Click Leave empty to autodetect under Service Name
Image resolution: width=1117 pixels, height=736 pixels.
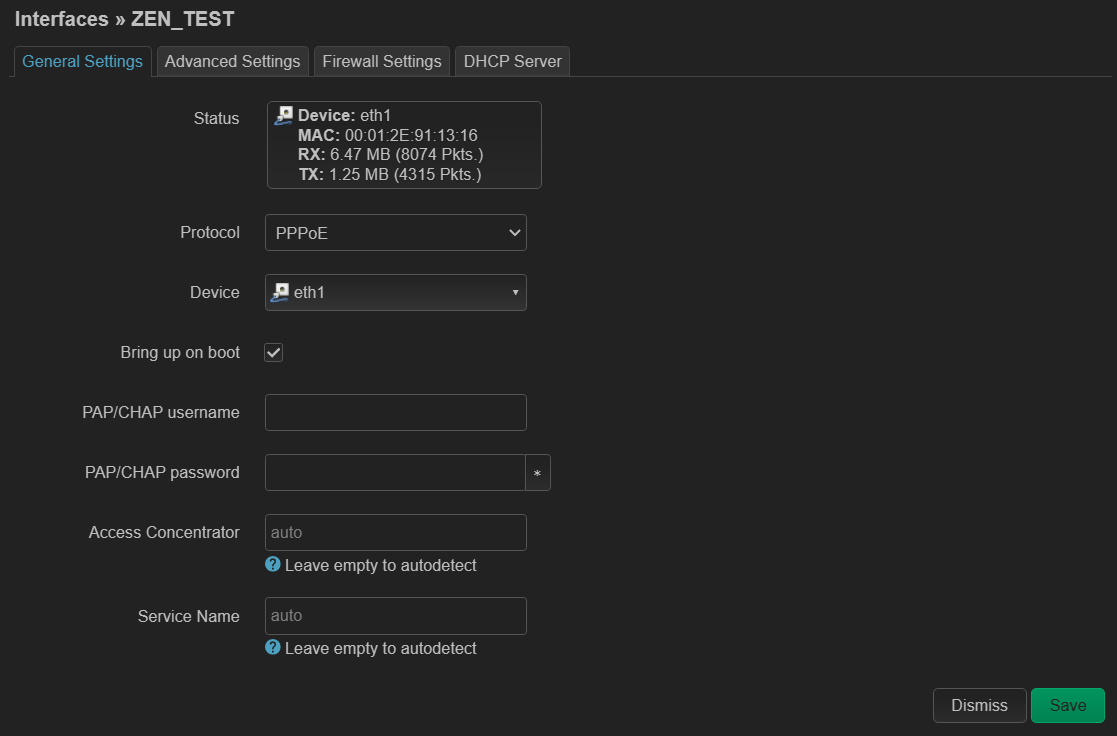pyautogui.click(x=380, y=648)
